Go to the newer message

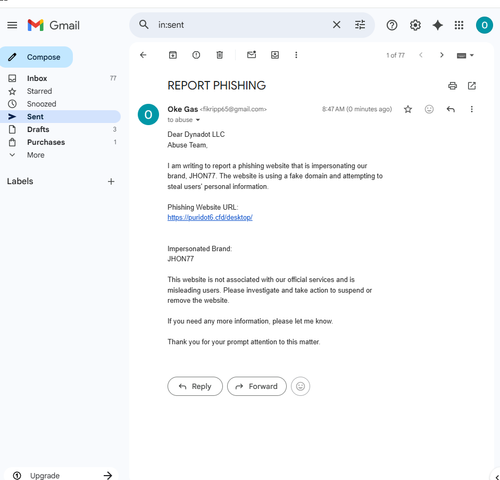click(x=421, y=55)
